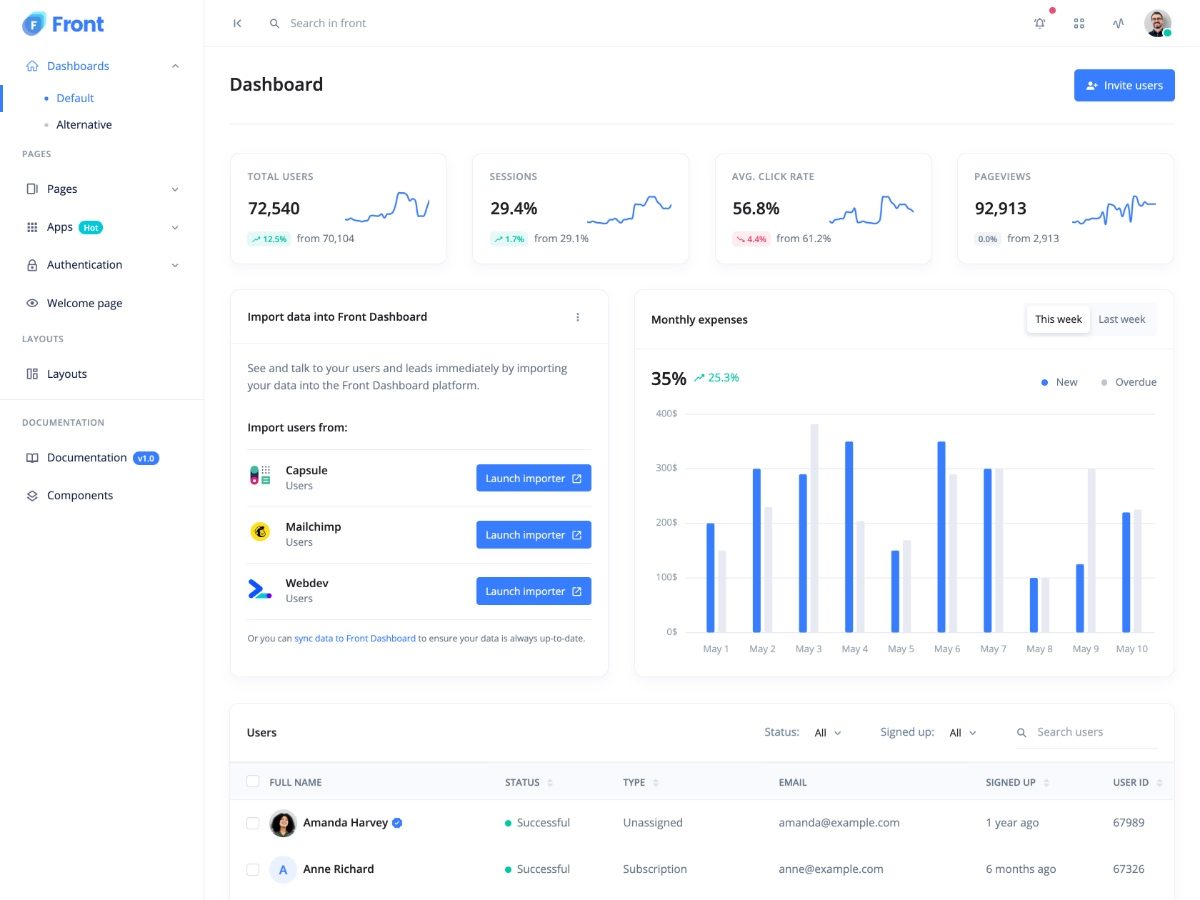Toggle the New series legend marker

click(1045, 382)
